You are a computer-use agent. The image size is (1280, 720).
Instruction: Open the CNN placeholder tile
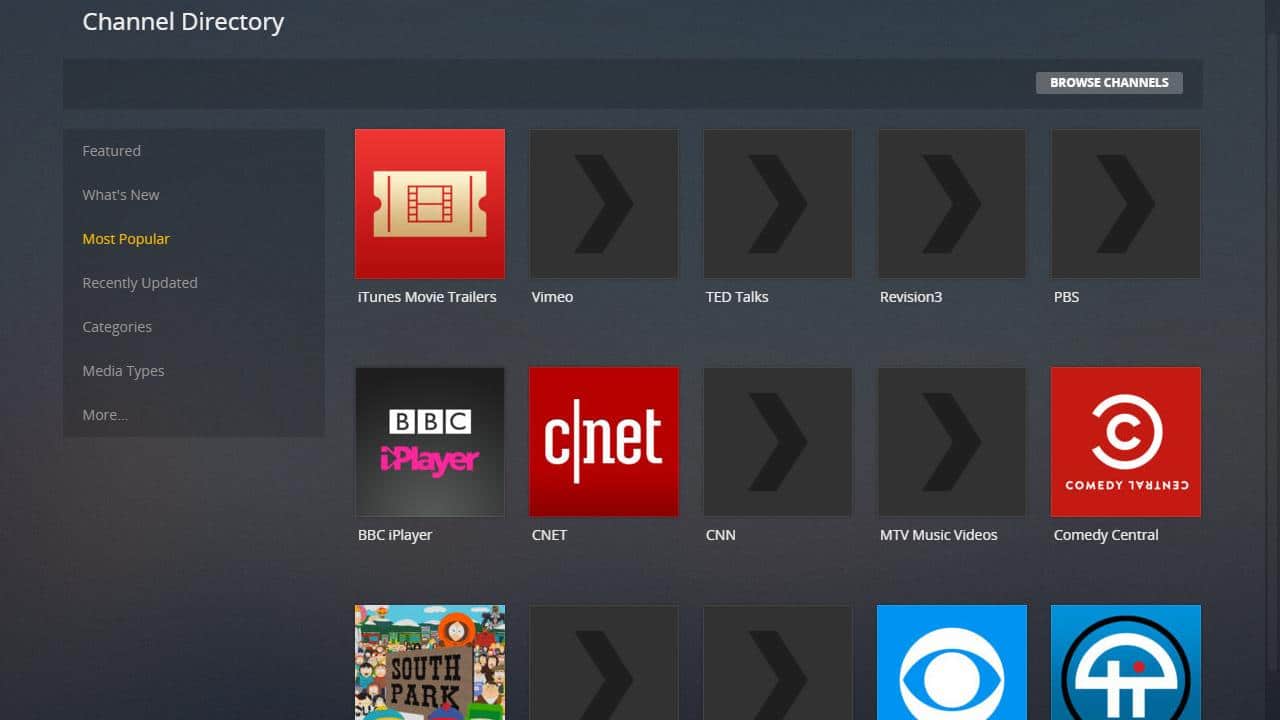778,442
